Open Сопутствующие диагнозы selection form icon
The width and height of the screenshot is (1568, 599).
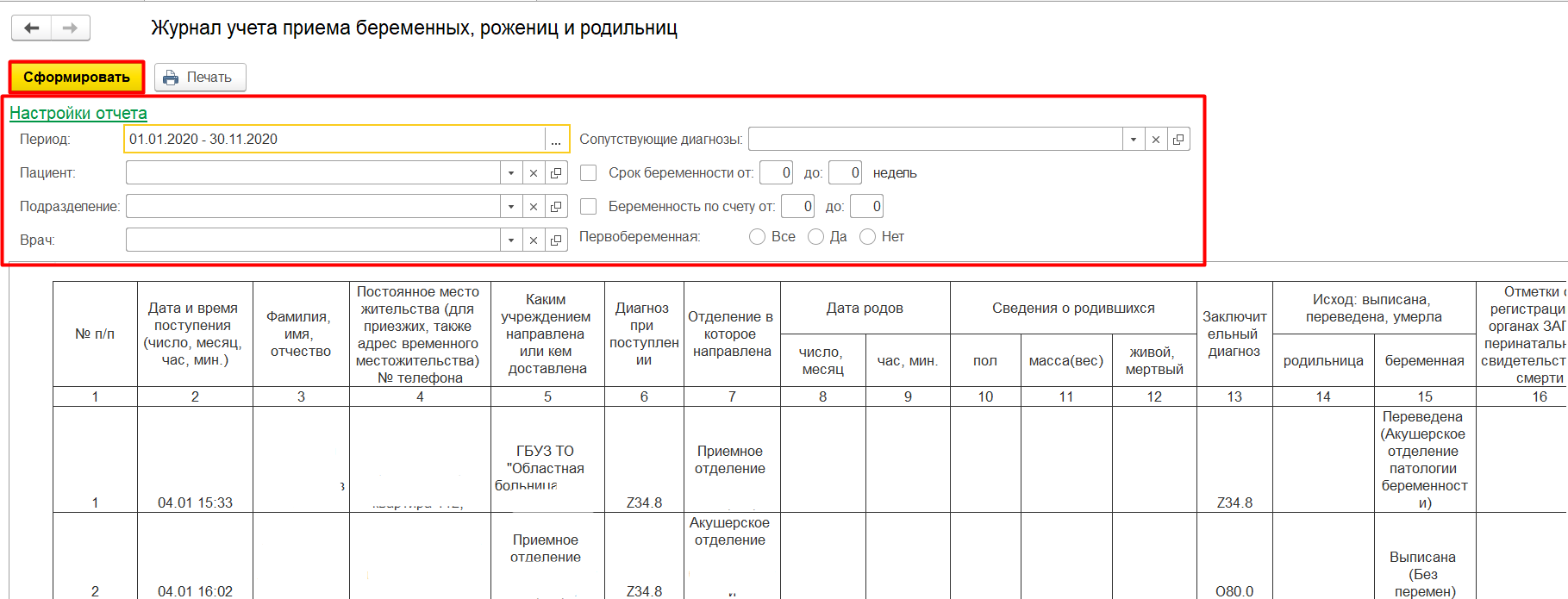[x=1178, y=140]
